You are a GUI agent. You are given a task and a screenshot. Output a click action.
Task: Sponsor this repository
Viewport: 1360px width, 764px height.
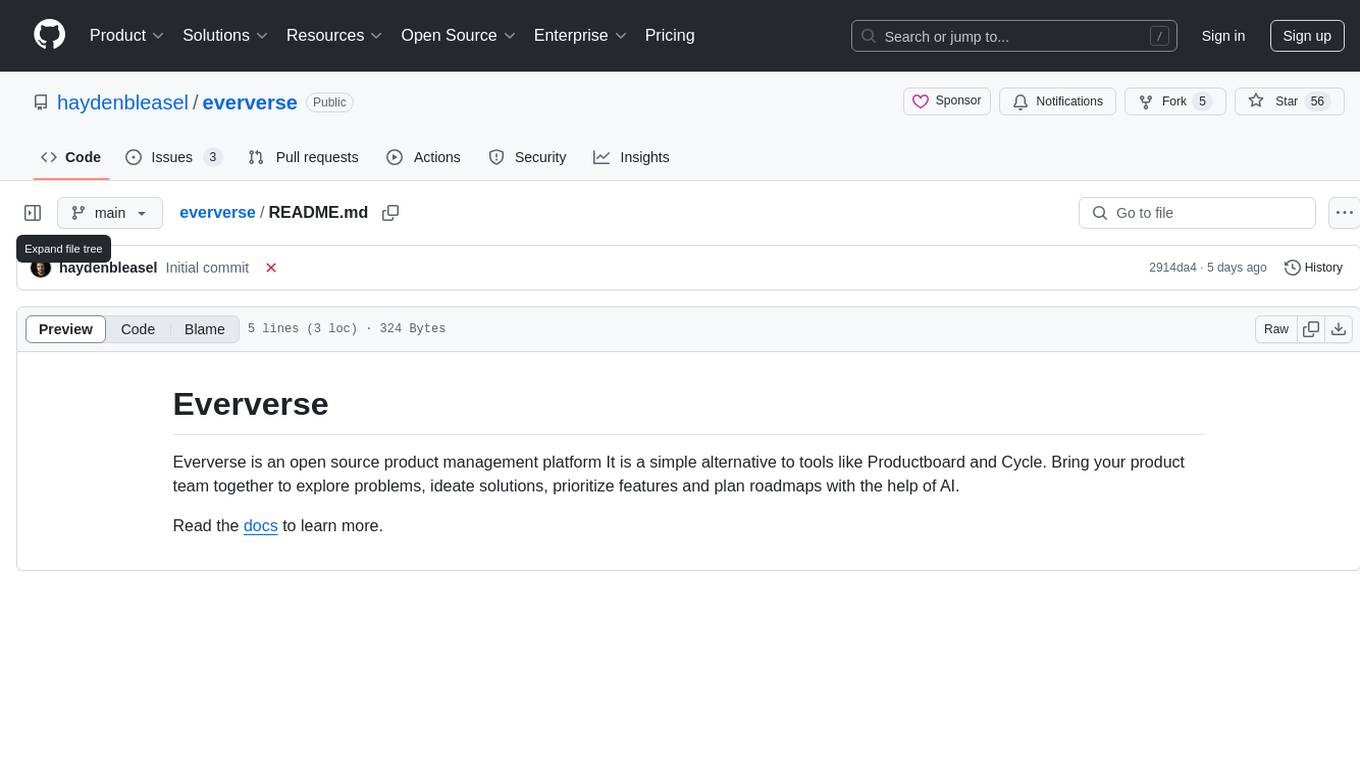(x=947, y=101)
